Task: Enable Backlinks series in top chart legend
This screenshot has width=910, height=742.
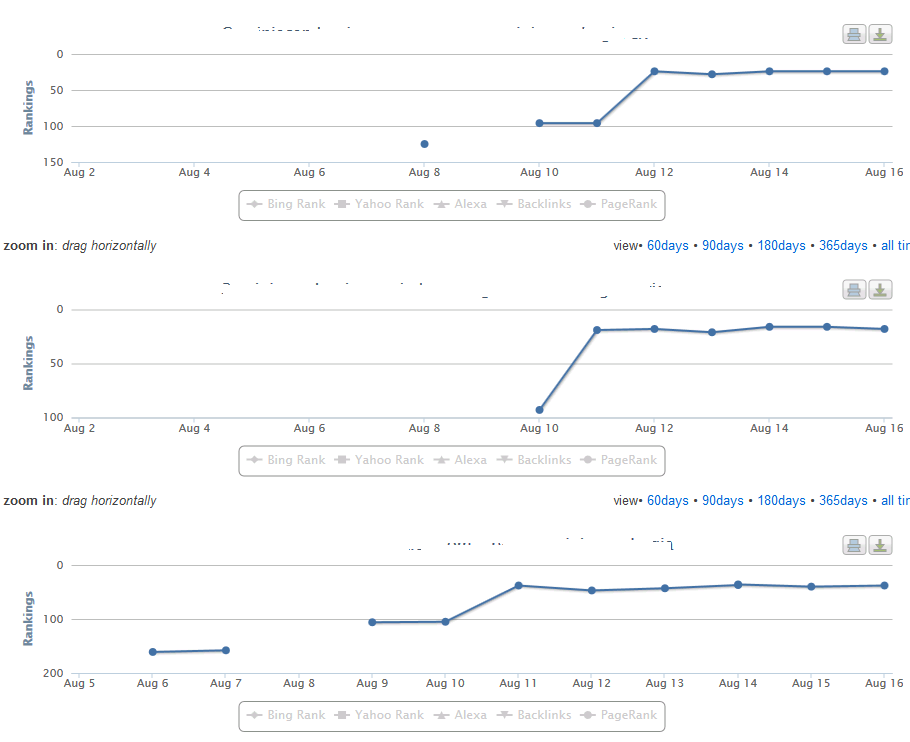Action: tap(534, 204)
